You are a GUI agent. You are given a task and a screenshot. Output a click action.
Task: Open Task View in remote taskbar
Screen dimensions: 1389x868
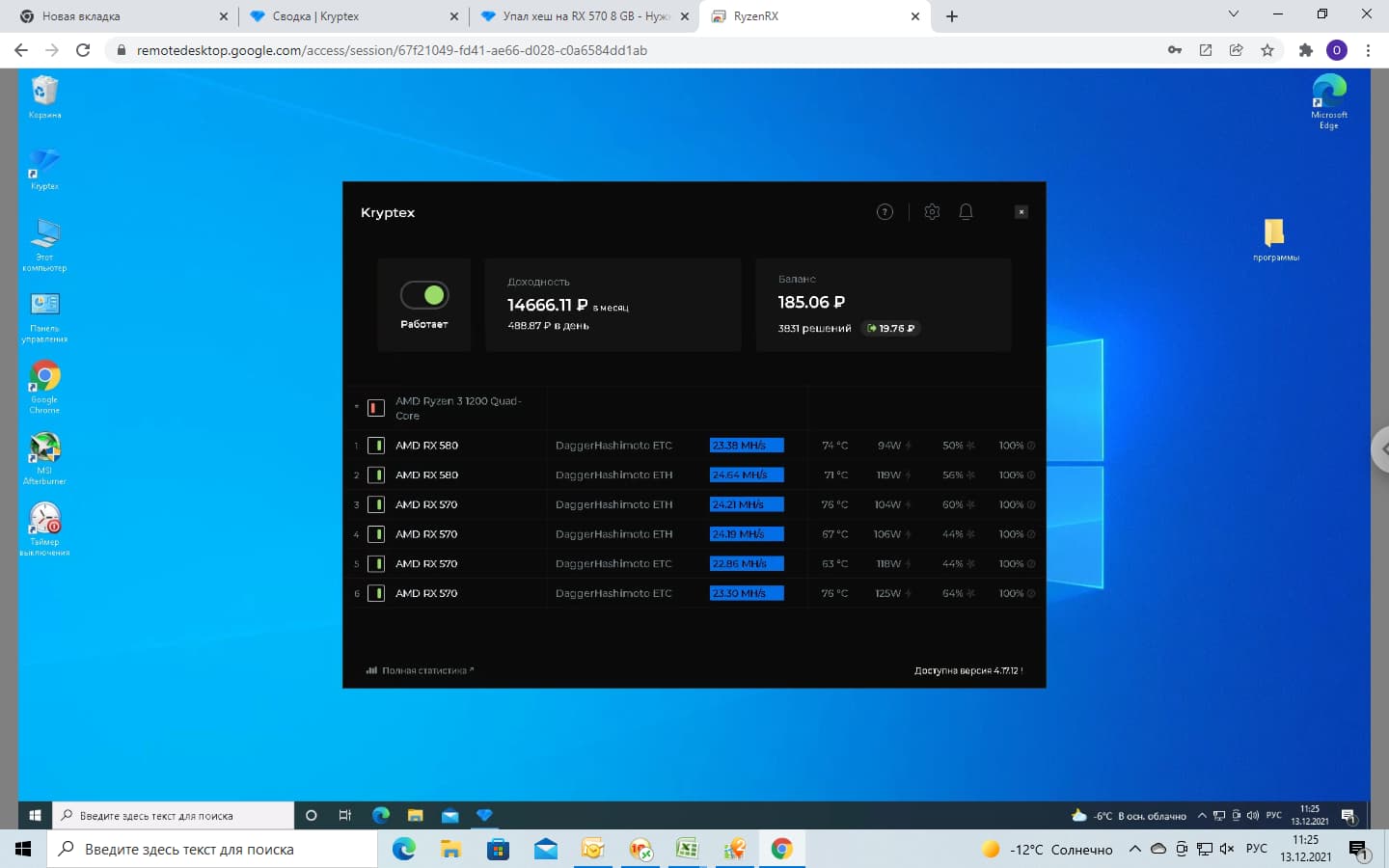(x=344, y=815)
